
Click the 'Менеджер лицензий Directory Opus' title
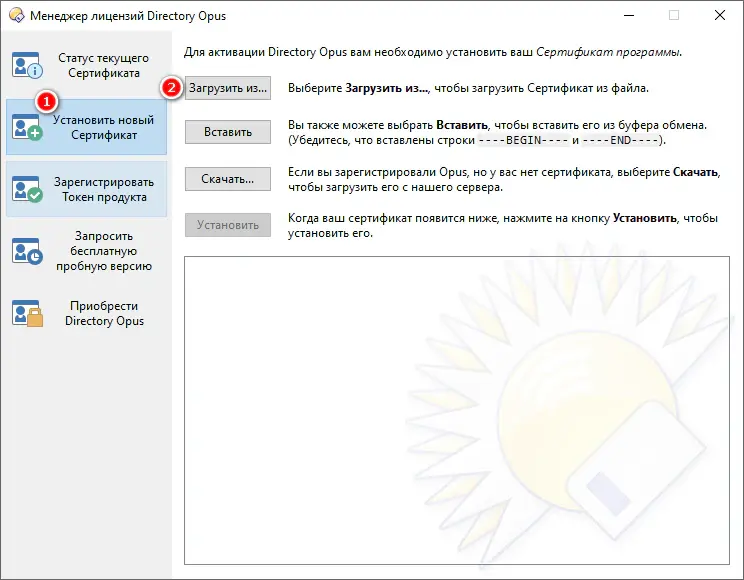click(x=128, y=16)
